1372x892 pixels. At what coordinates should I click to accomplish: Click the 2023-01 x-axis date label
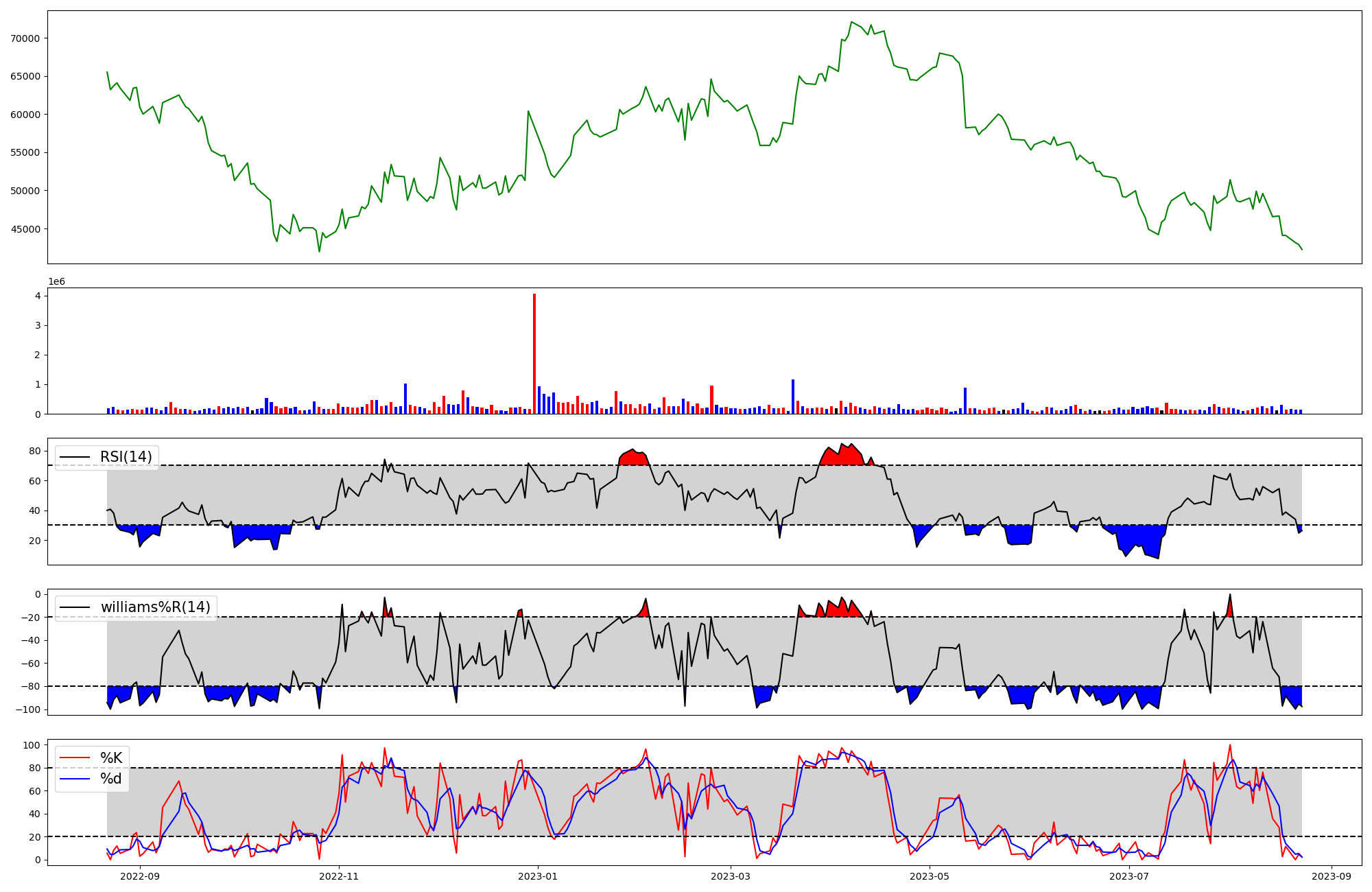click(538, 876)
